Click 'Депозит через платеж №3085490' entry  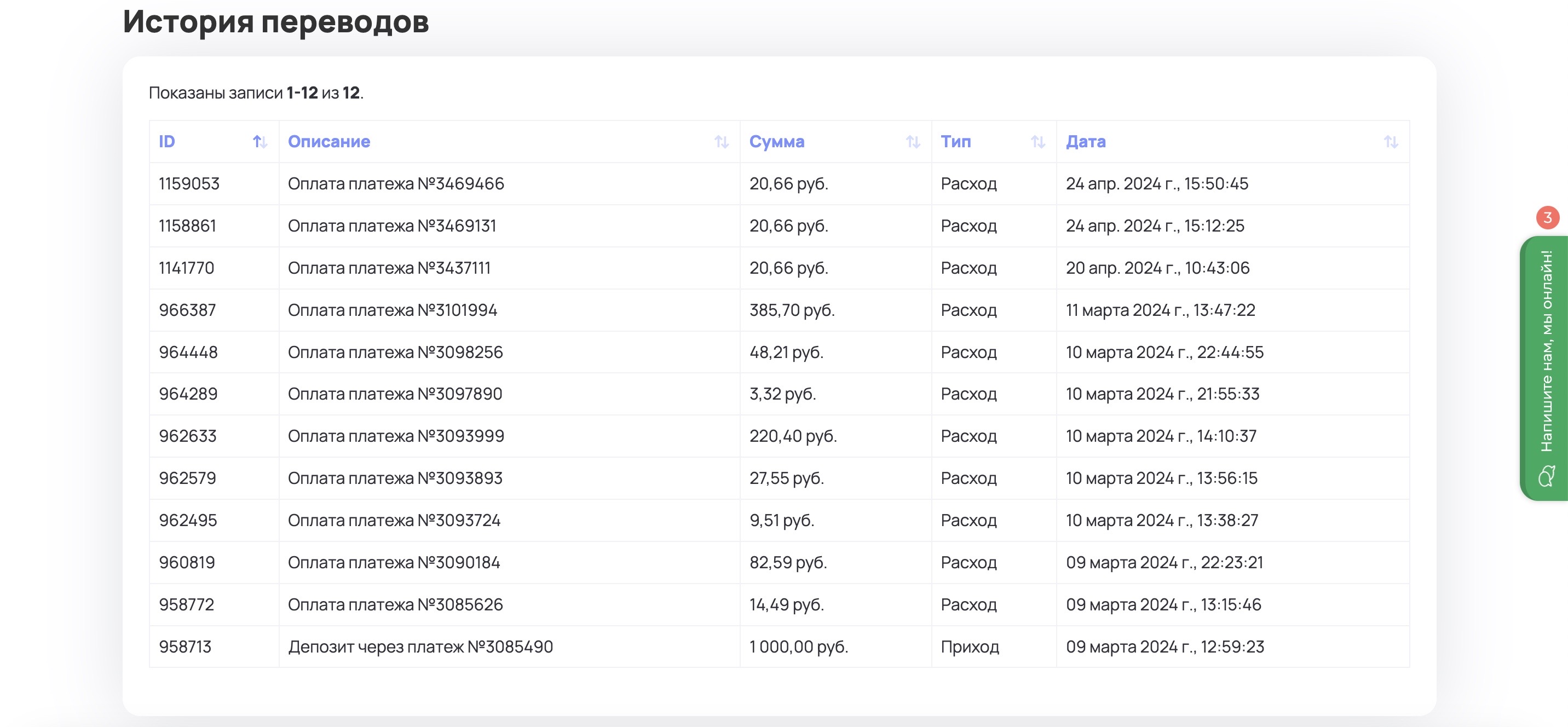[420, 647]
